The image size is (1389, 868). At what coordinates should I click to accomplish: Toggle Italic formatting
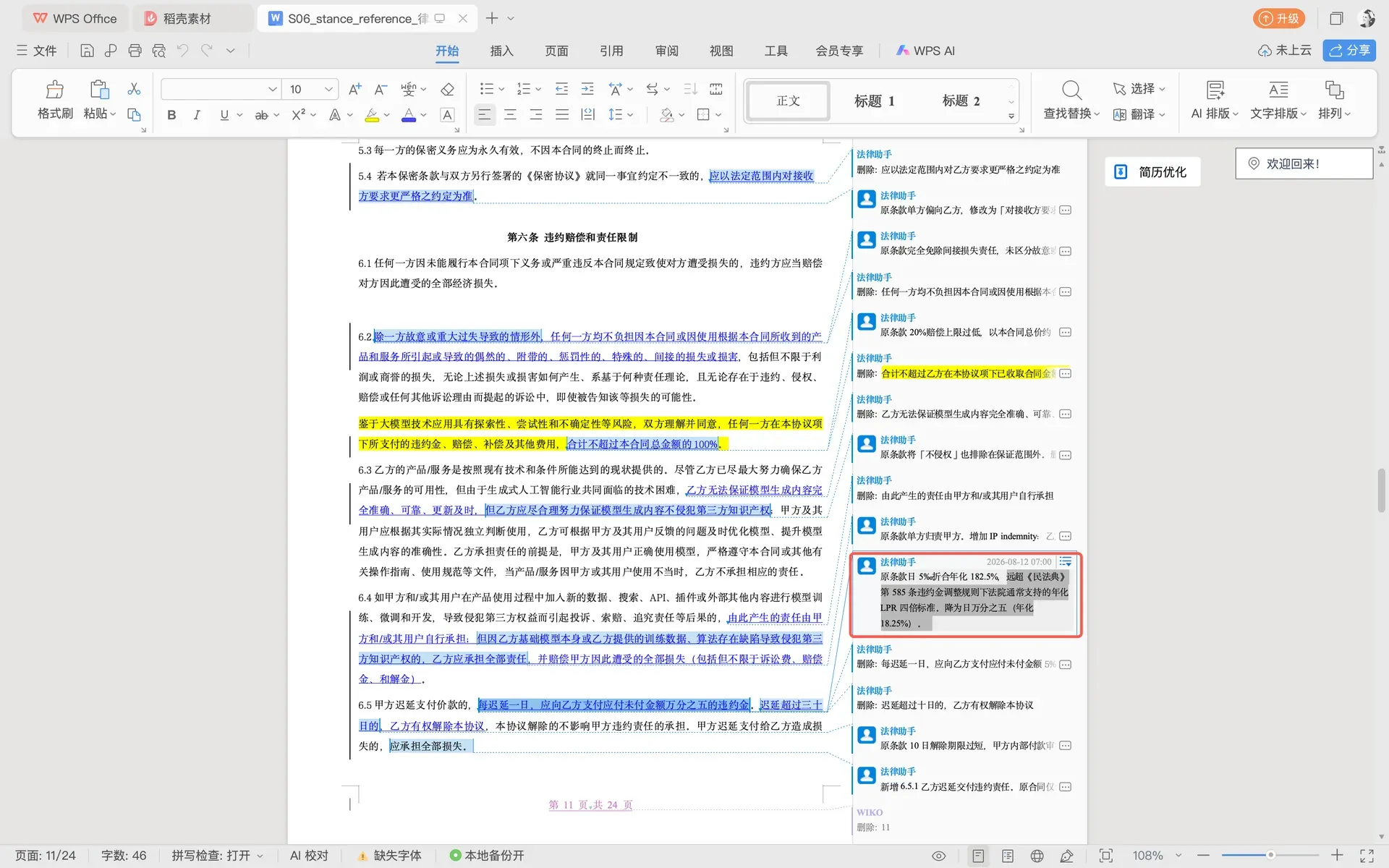coord(197,114)
